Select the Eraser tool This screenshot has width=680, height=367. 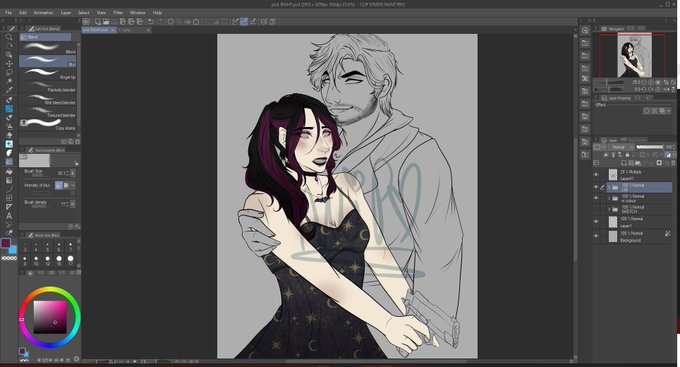click(x=9, y=135)
